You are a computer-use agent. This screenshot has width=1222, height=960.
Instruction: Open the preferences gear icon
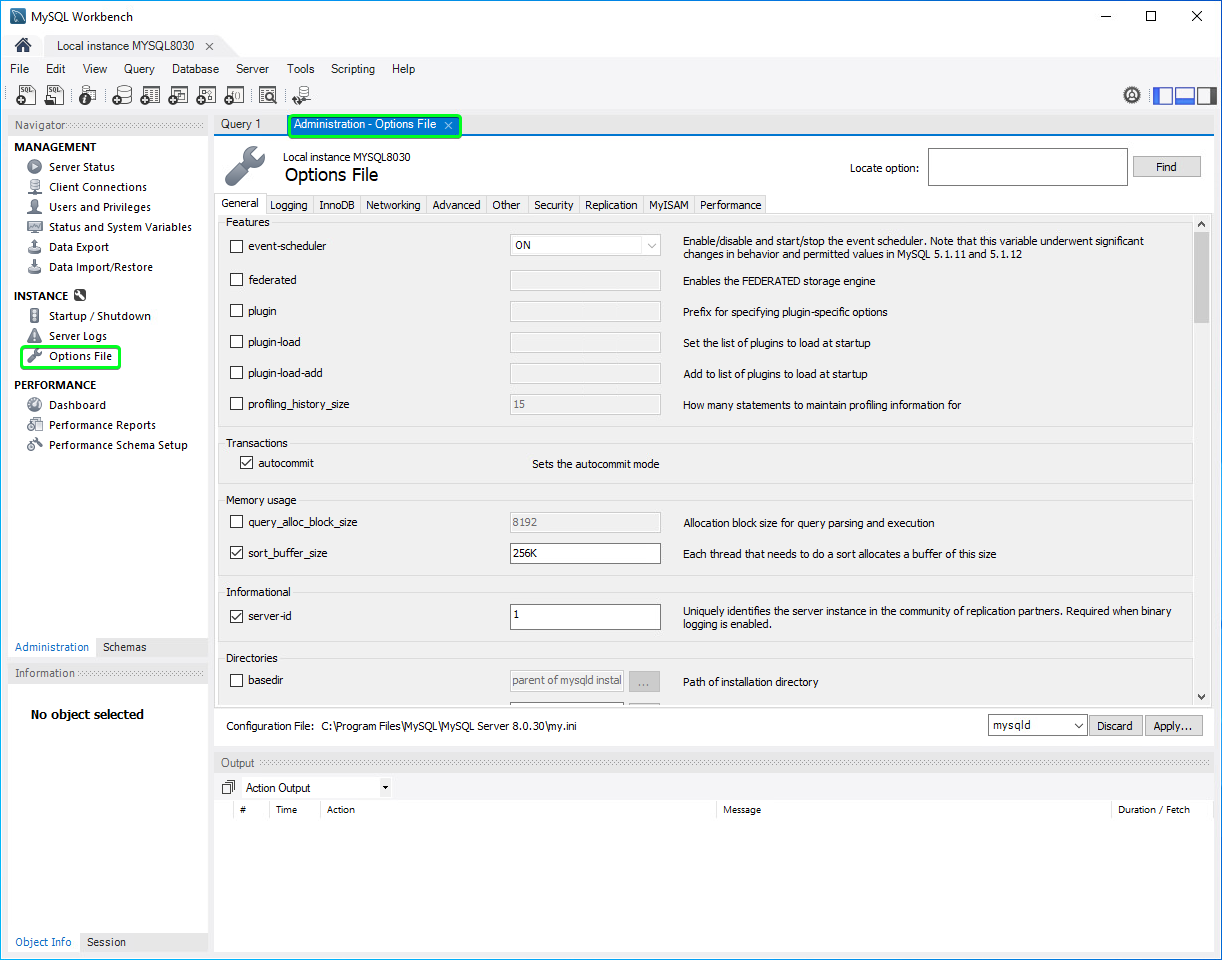[1132, 95]
